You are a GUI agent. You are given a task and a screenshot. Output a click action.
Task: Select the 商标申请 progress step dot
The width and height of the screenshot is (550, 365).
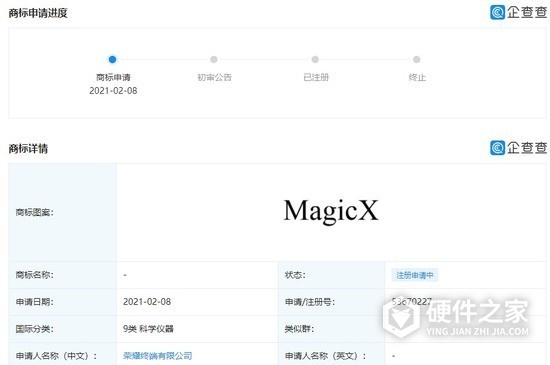pos(112,60)
